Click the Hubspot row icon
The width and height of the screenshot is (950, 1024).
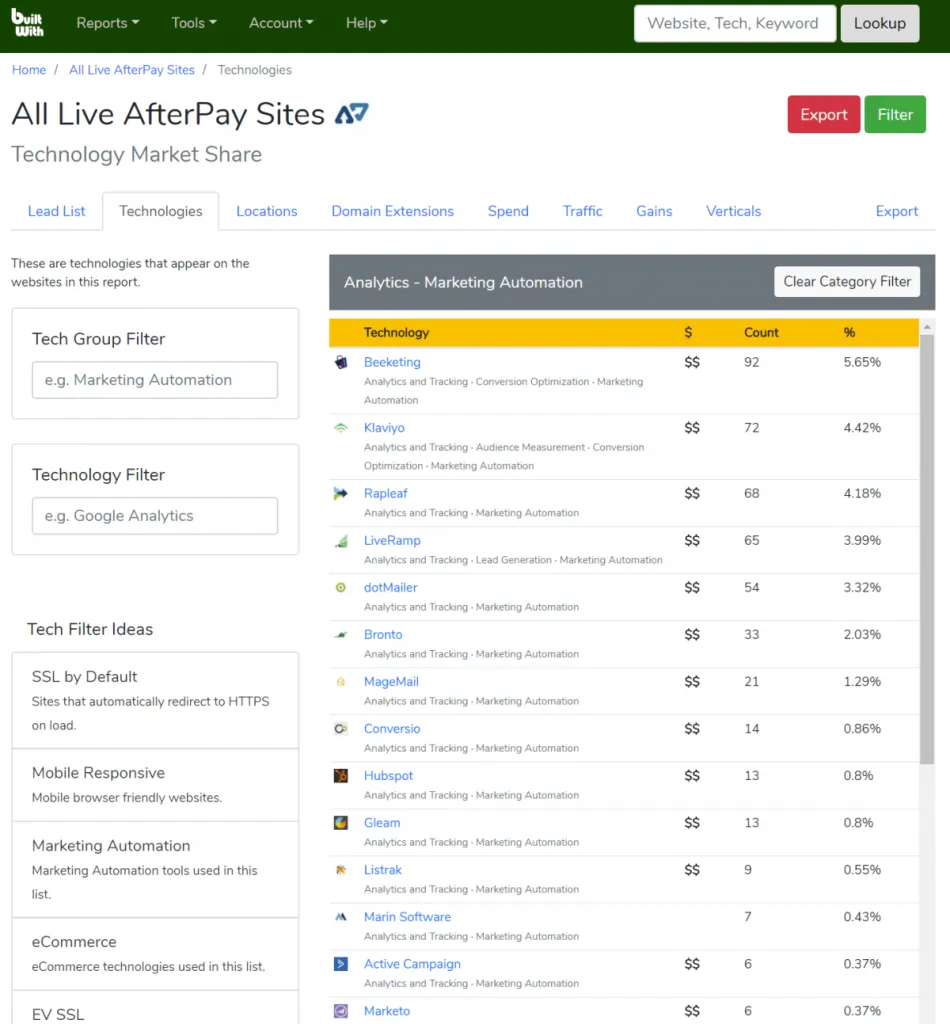[x=341, y=776]
